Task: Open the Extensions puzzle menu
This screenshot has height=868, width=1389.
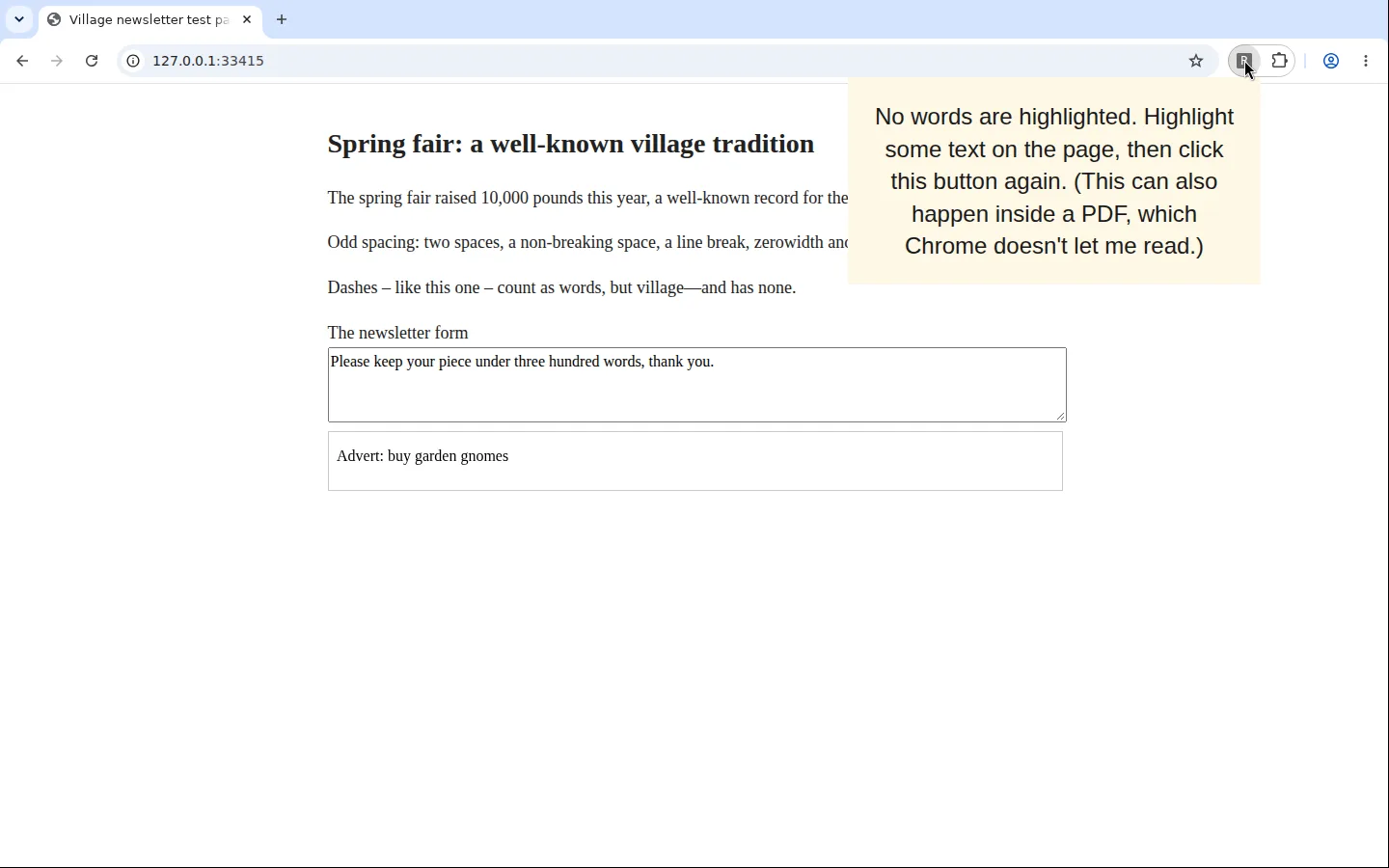Action: coord(1280,61)
